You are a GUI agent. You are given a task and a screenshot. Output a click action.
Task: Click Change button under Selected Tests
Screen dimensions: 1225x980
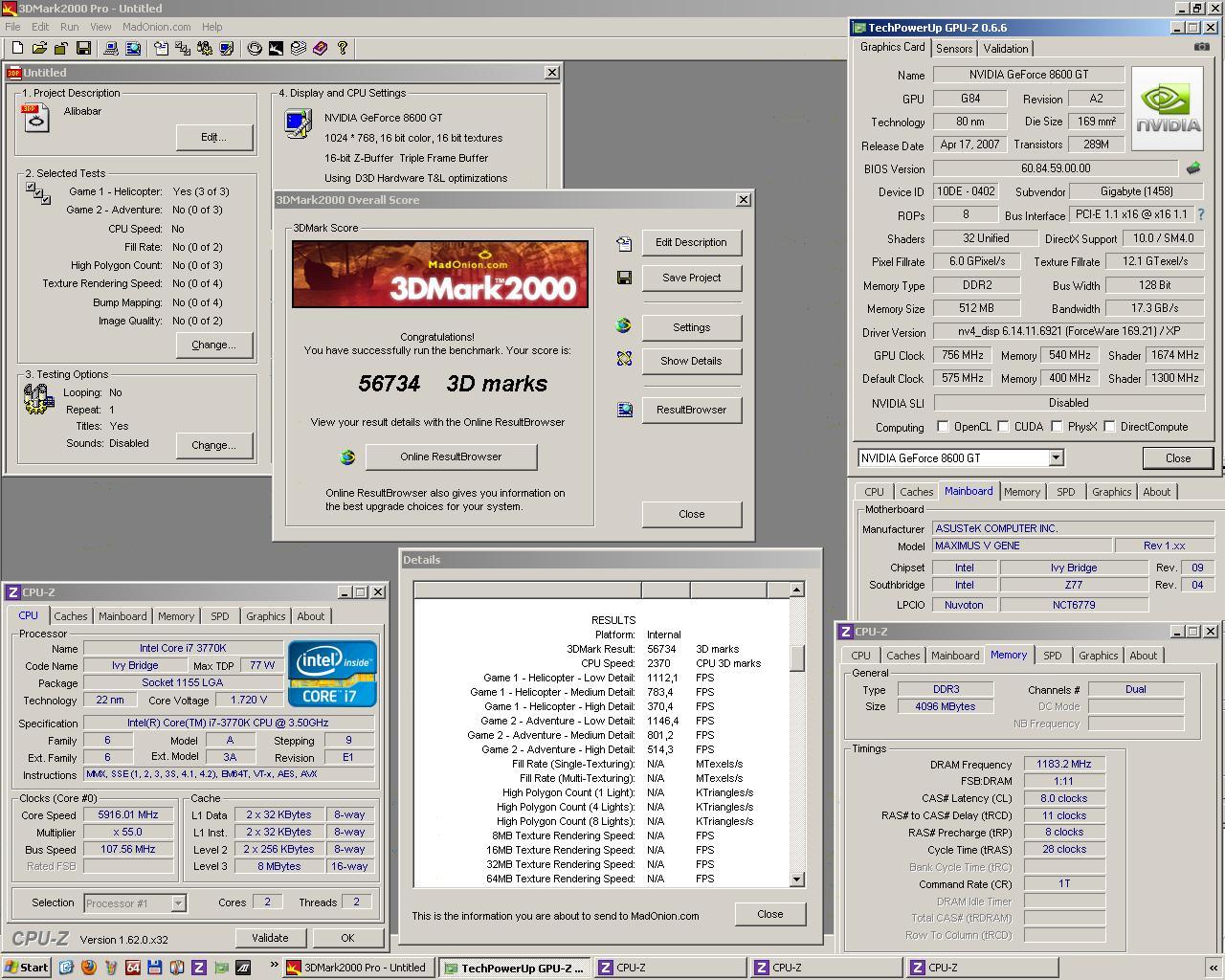coord(213,345)
